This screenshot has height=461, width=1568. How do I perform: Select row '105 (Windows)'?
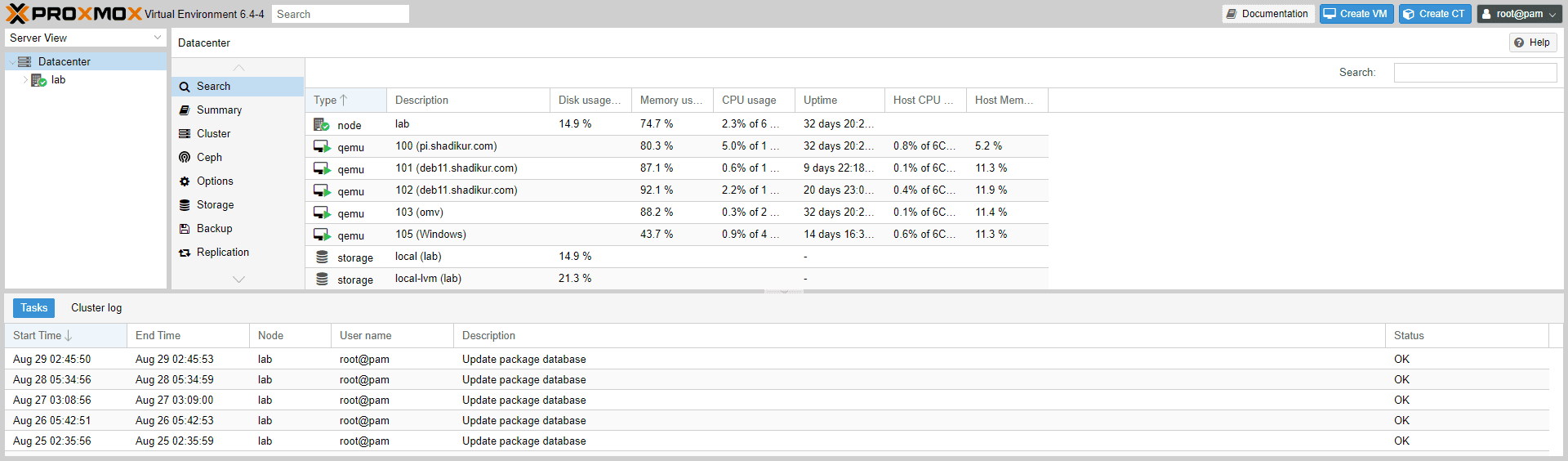677,235
